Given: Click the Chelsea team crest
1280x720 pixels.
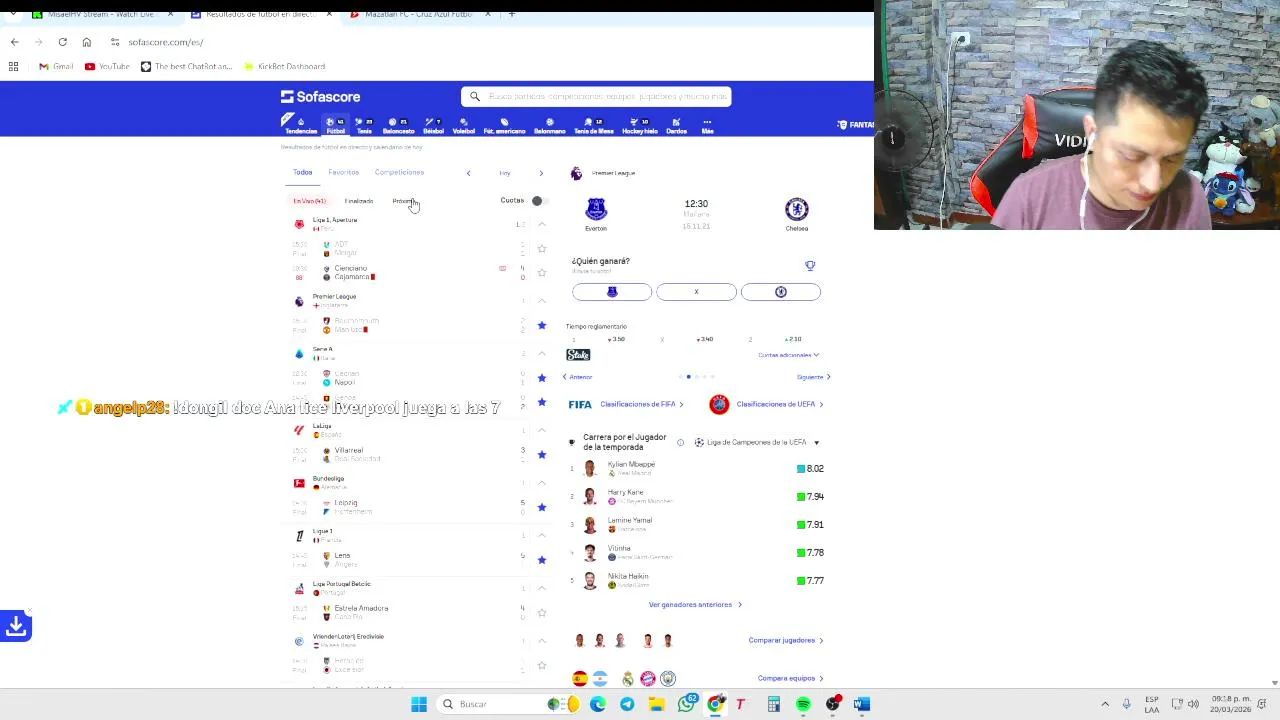Looking at the screenshot, I should (x=797, y=208).
